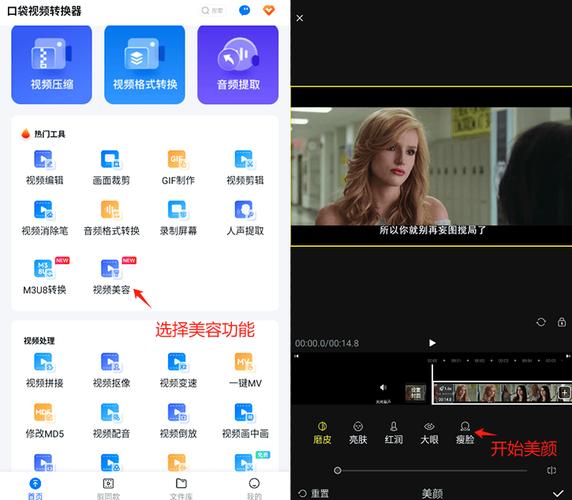
Task: Open the 视频格式转换 format conversion card
Action: click(x=144, y=65)
